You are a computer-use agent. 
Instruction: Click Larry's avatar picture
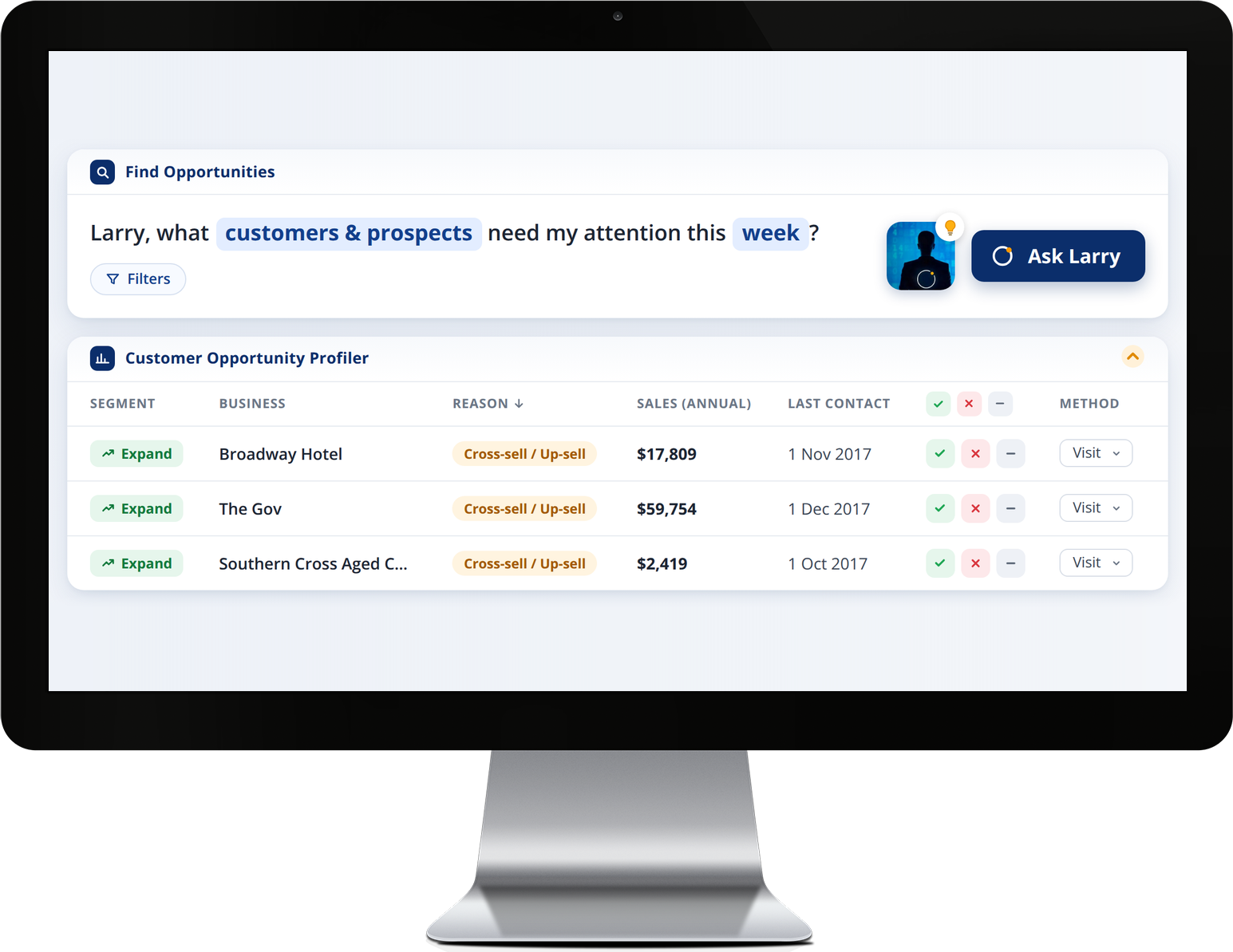[x=920, y=256]
